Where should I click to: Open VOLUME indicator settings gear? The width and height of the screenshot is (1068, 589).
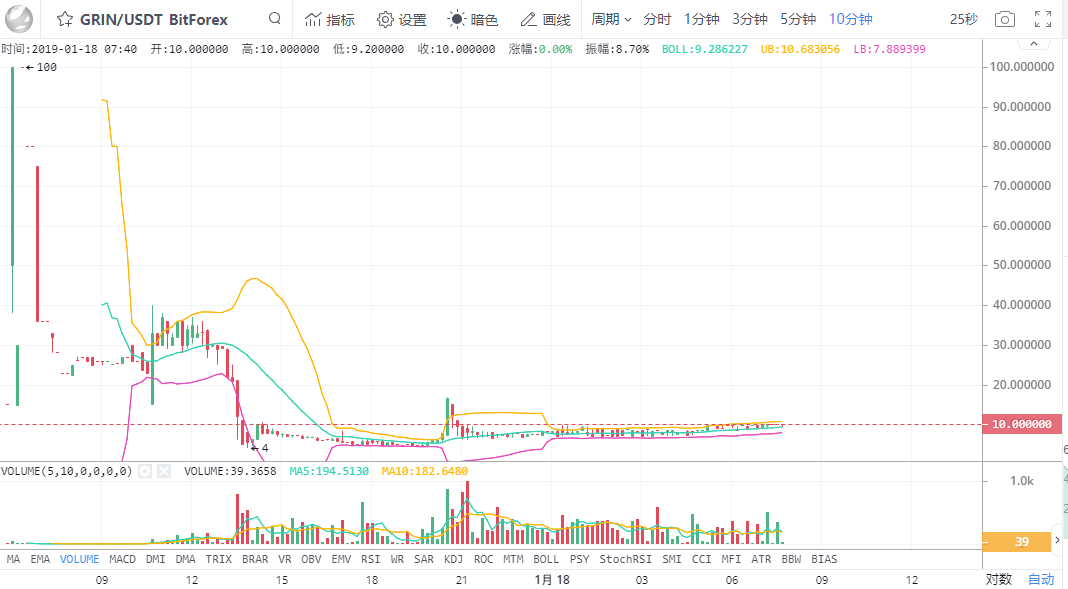144,471
